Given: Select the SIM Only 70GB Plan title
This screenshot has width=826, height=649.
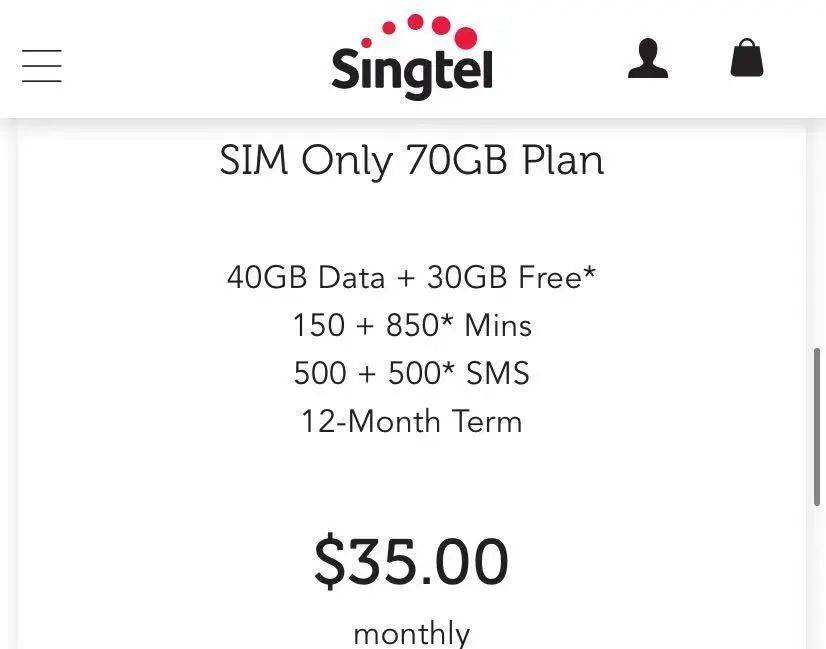Looking at the screenshot, I should [x=411, y=161].
